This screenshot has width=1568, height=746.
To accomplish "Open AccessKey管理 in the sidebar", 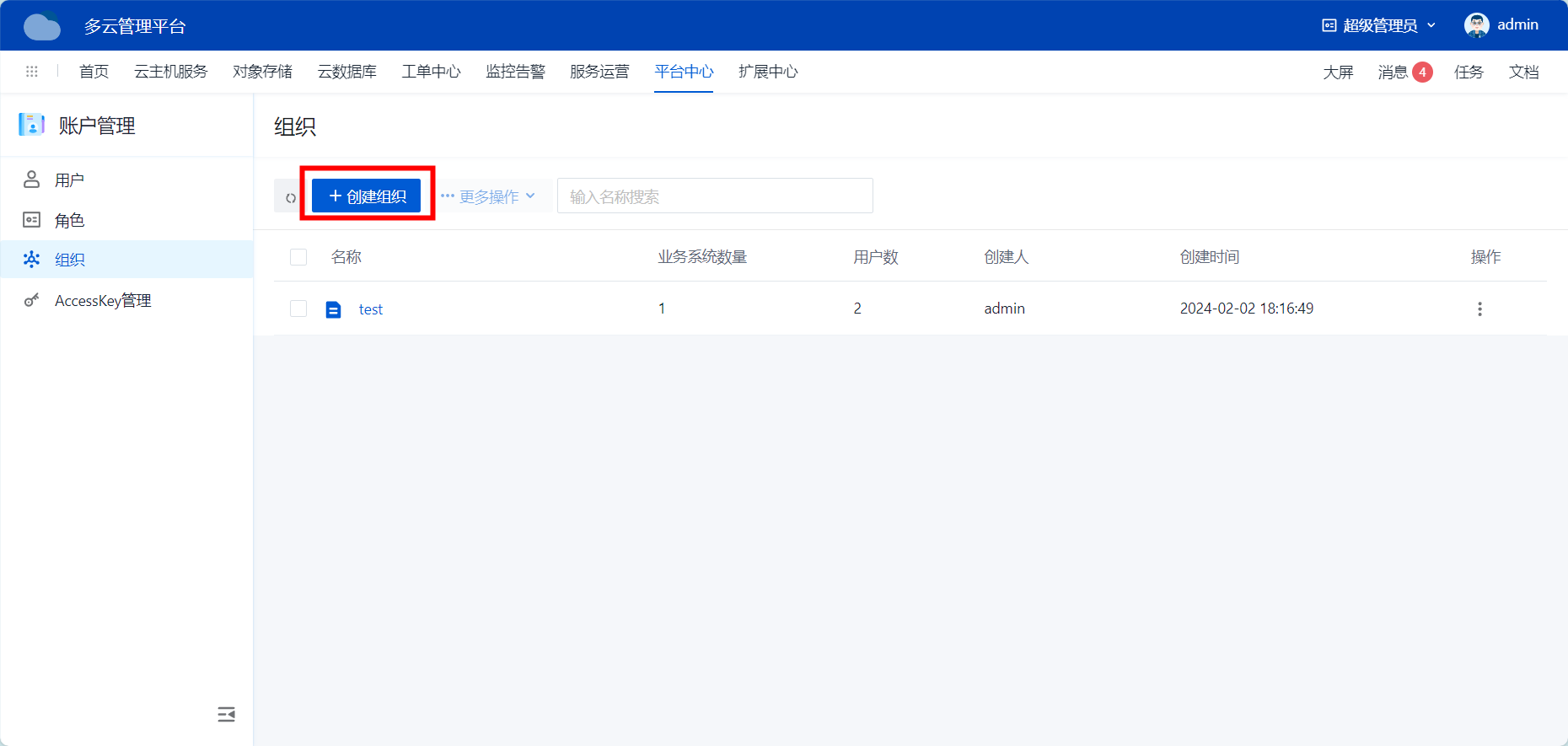I will pos(103,301).
